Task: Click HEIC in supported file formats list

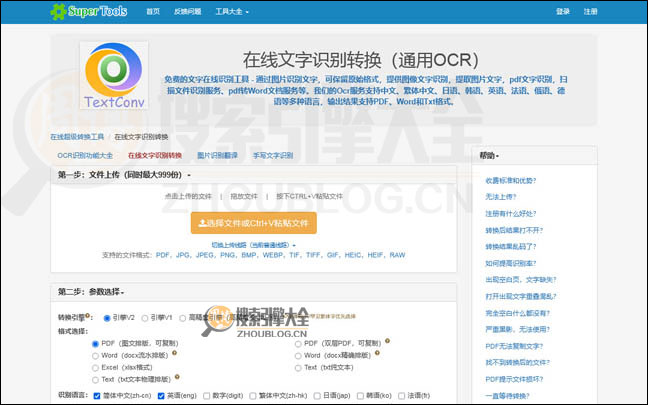Action: point(353,255)
